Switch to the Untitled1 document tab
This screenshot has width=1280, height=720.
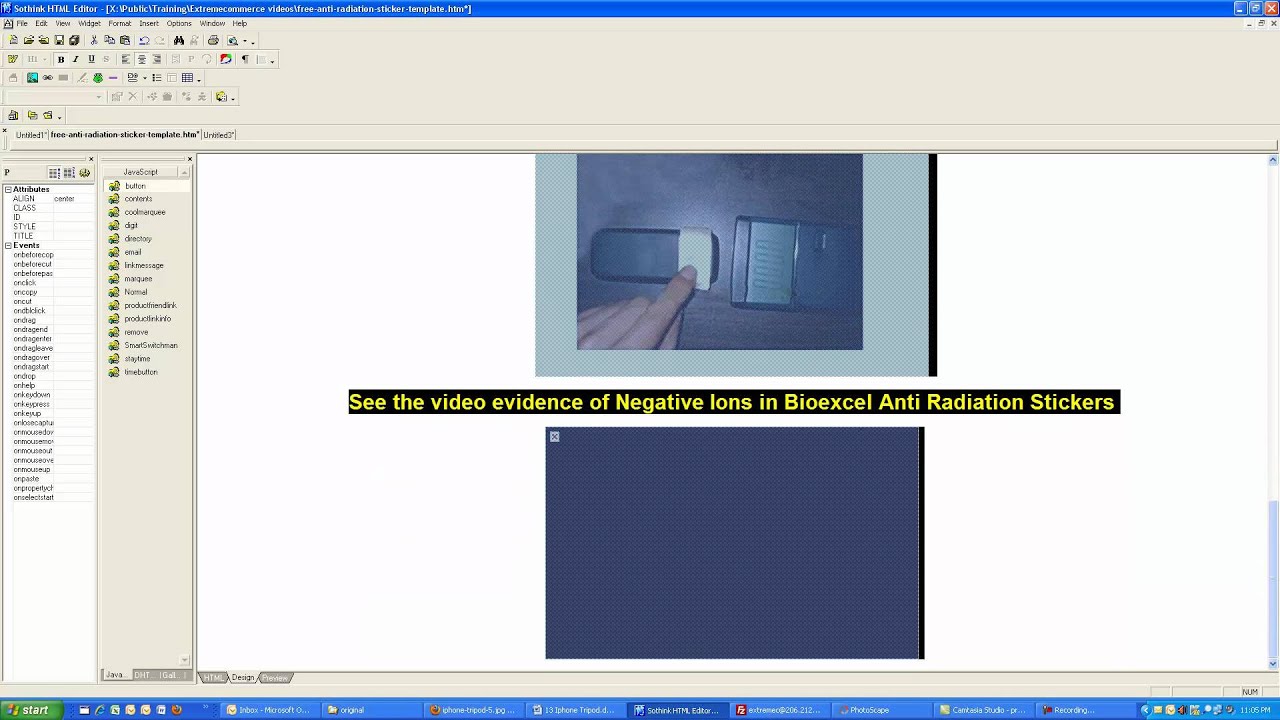(x=30, y=134)
